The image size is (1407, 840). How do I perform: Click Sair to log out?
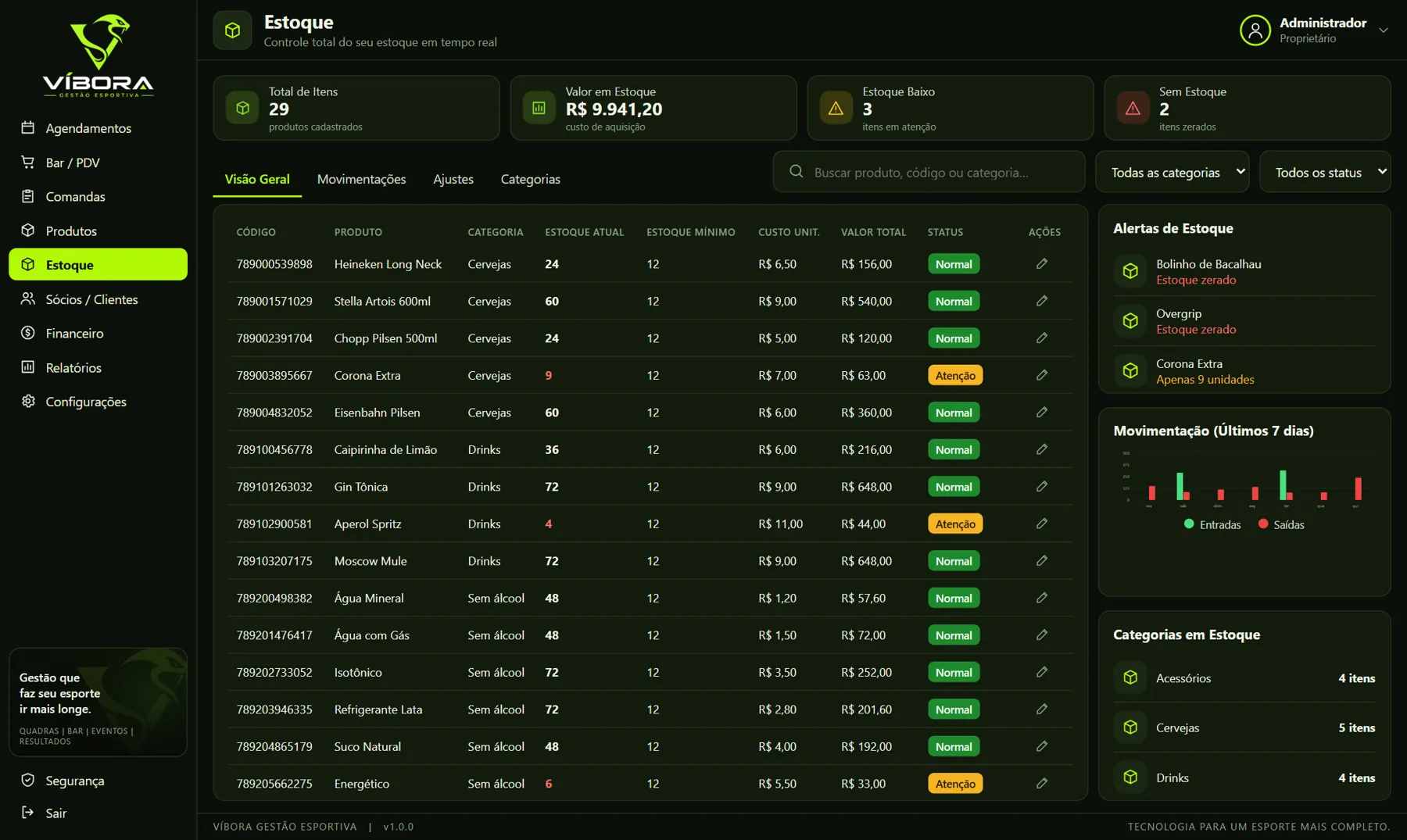click(98, 813)
